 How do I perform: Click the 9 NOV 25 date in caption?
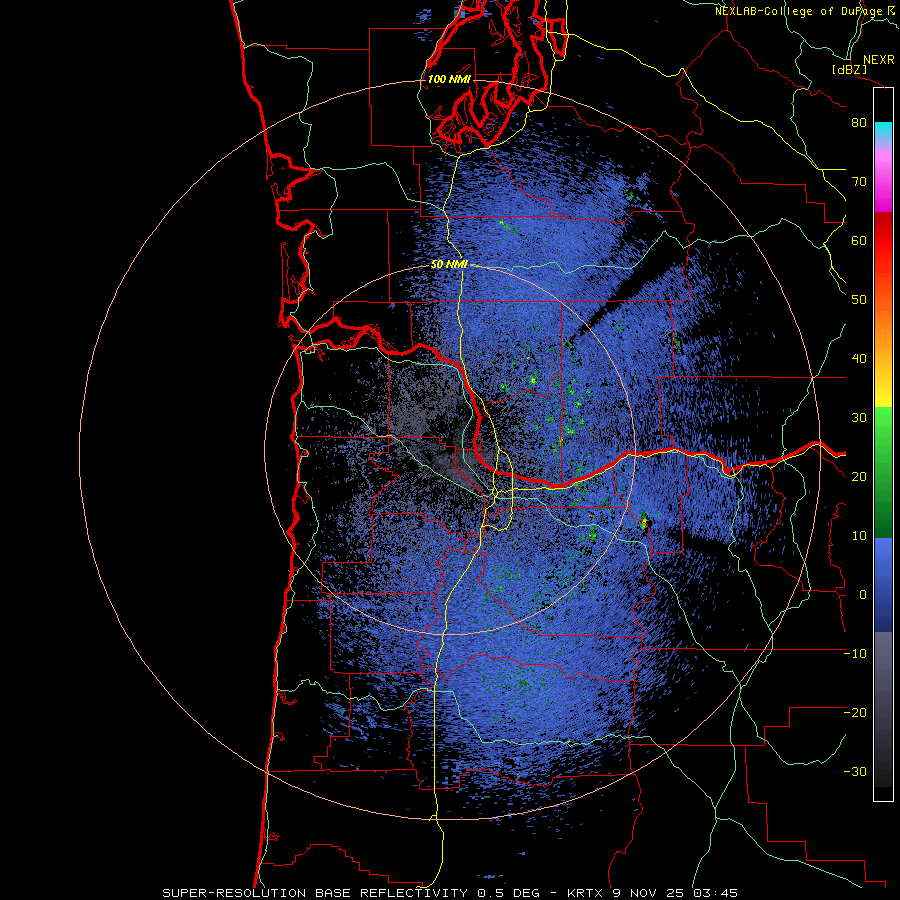(649, 893)
